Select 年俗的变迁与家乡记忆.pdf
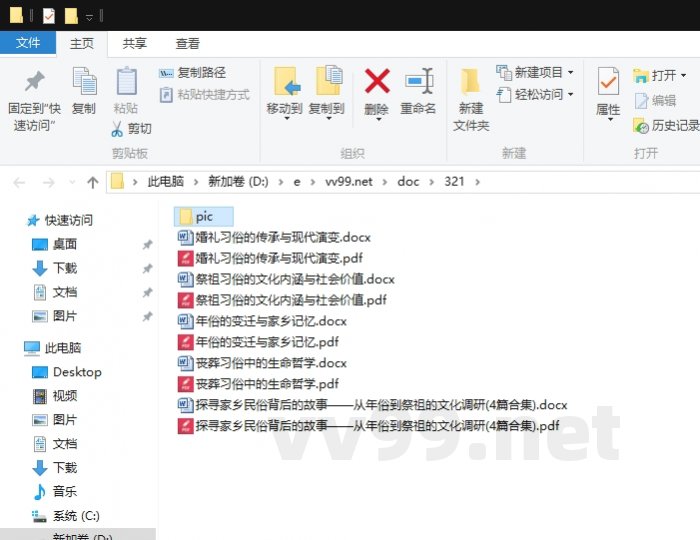This screenshot has height=540, width=700. (x=258, y=342)
